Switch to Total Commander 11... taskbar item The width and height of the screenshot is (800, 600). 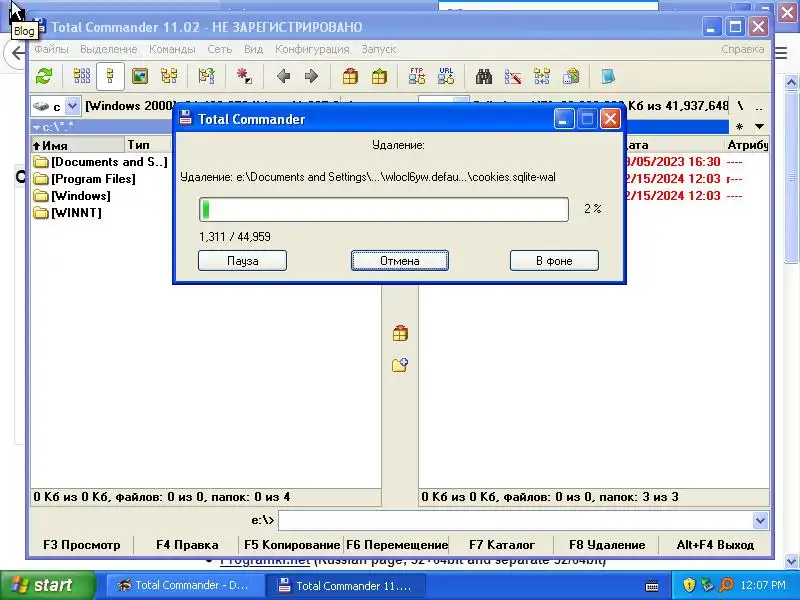pyautogui.click(x=347, y=585)
